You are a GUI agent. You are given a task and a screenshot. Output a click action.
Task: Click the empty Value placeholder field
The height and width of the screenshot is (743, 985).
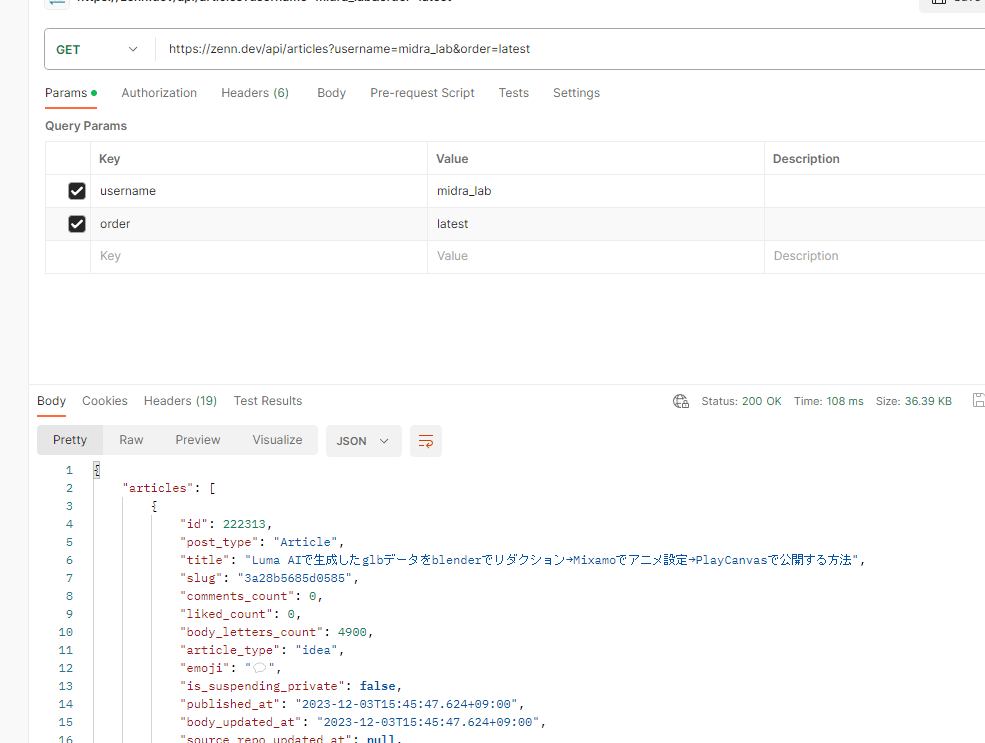(x=596, y=256)
